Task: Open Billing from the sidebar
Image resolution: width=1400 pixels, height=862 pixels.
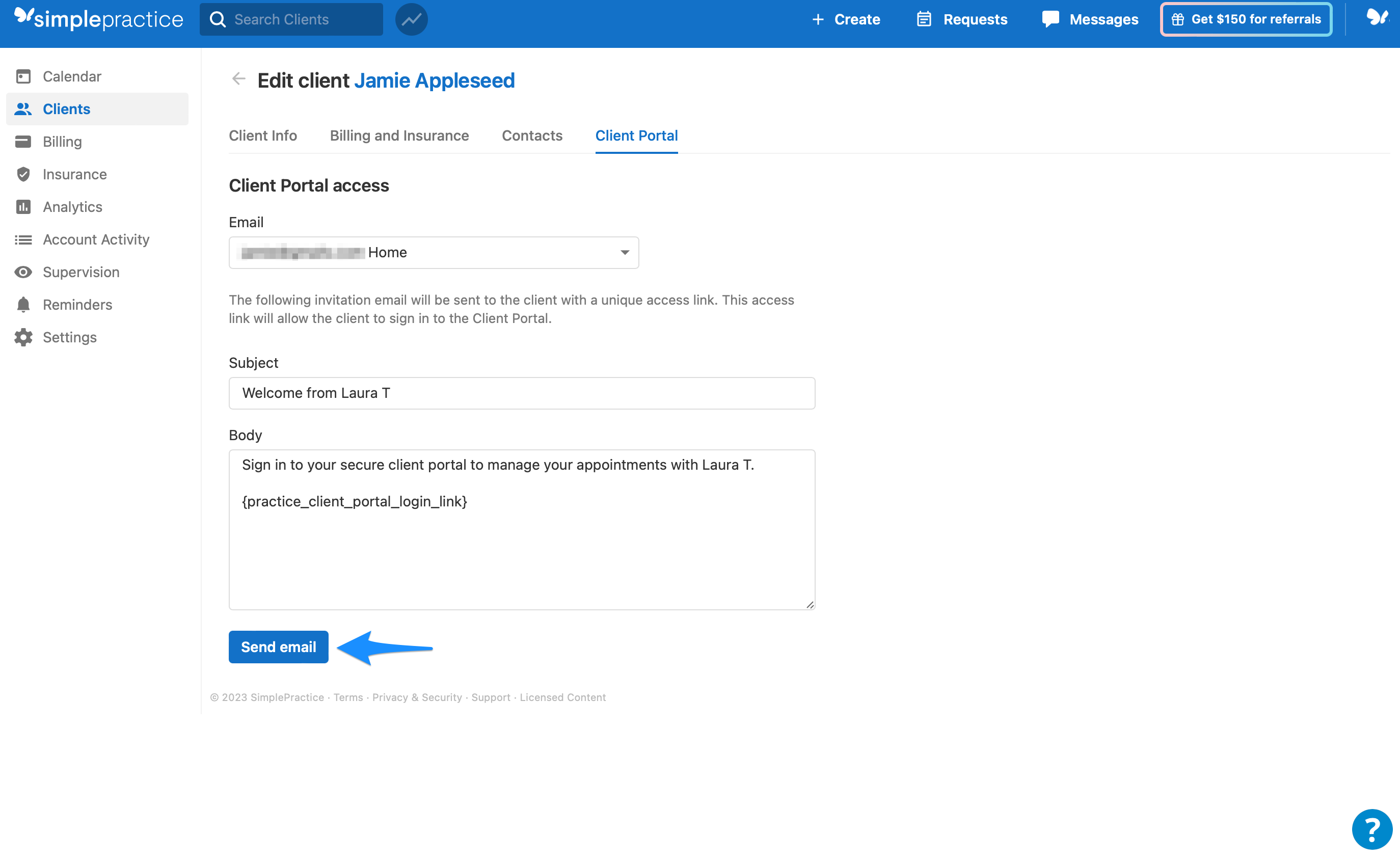Action: click(23, 142)
